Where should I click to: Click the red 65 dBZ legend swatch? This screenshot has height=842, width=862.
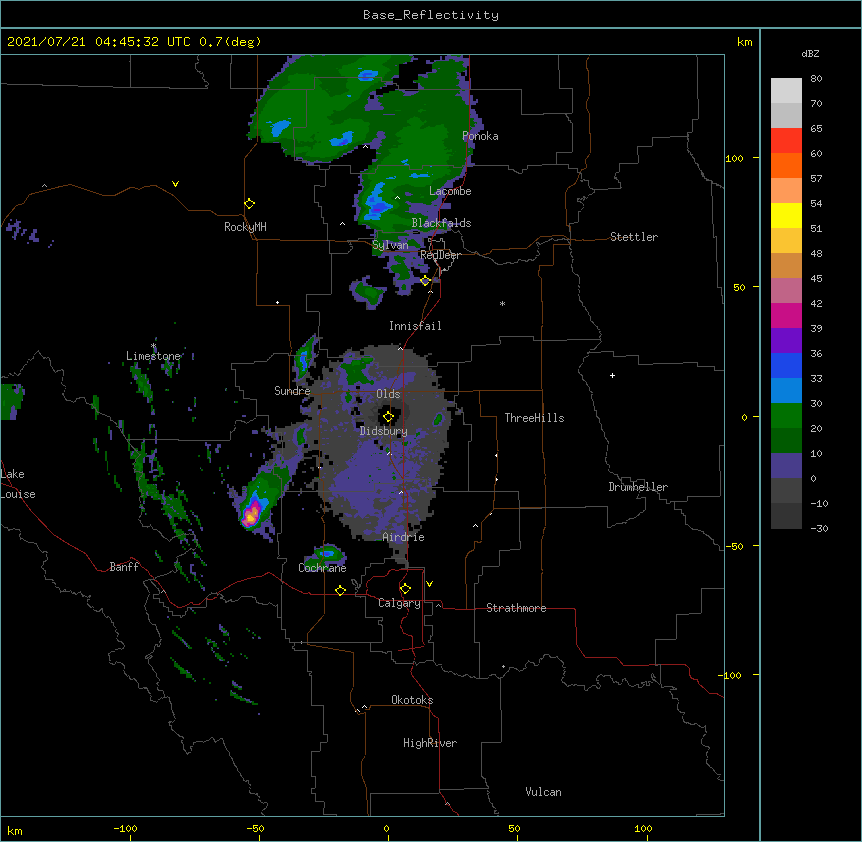(x=786, y=141)
